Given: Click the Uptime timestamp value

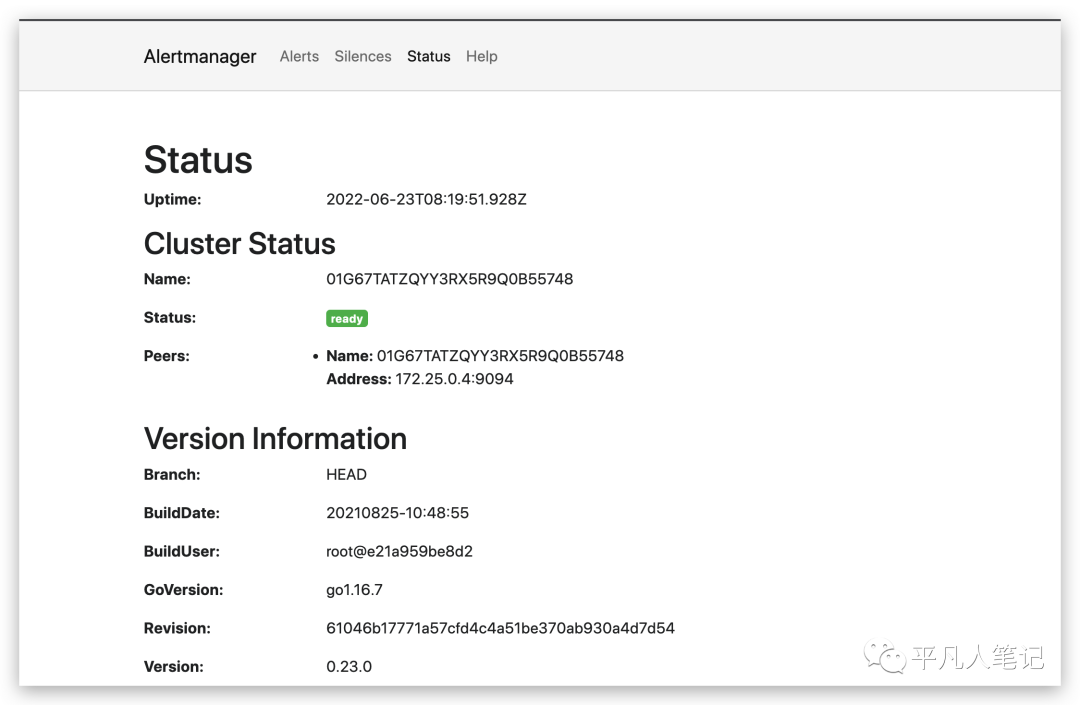Looking at the screenshot, I should coord(426,199).
